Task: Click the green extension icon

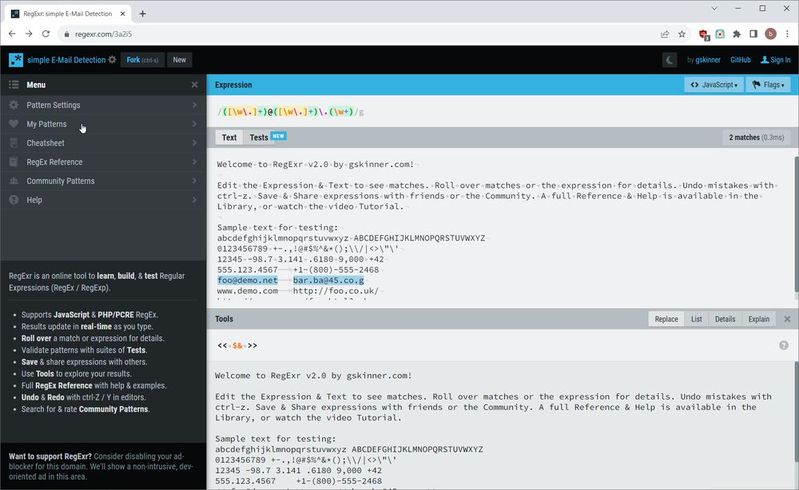Action: pos(720,34)
